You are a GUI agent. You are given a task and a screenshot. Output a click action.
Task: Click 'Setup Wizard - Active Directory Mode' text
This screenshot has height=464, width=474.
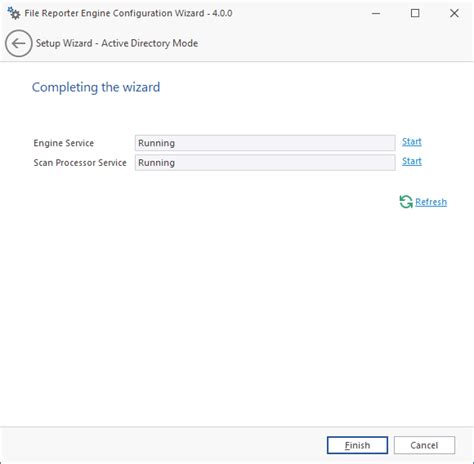click(117, 43)
